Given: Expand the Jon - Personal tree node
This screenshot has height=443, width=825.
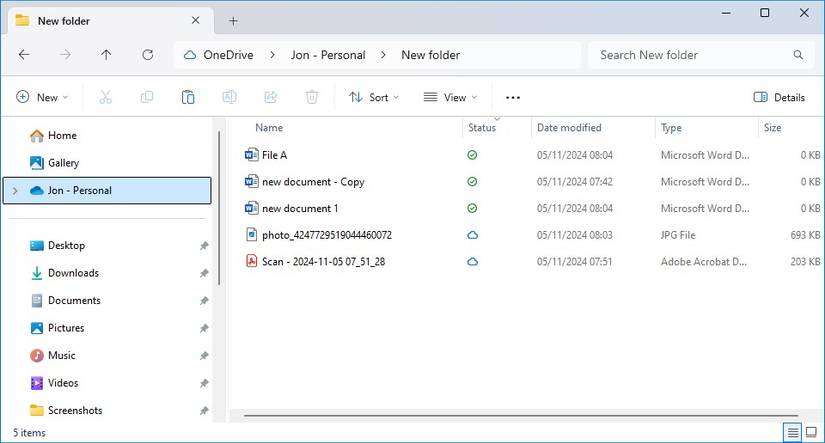Looking at the screenshot, I should click(x=15, y=190).
